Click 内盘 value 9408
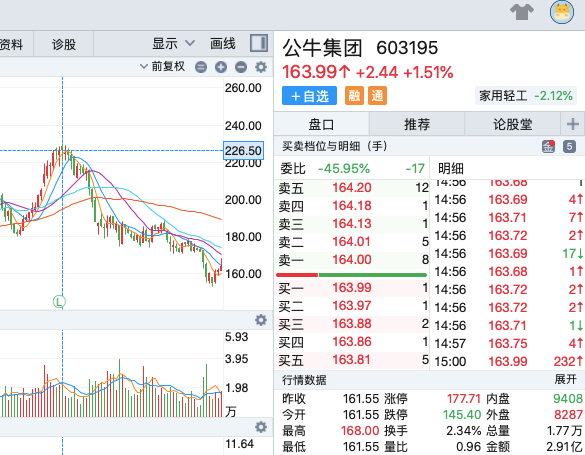 (568, 399)
